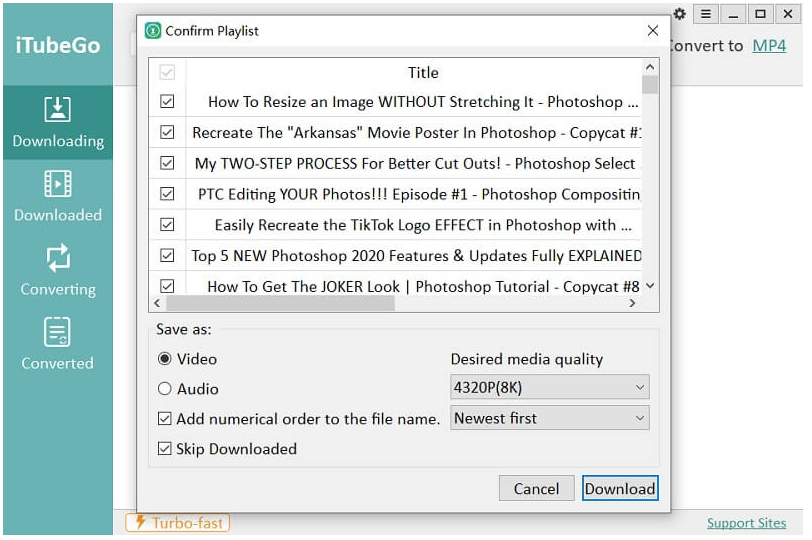Image resolution: width=812 pixels, height=540 pixels.
Task: Open the Converting section in sidebar
Action: (58, 271)
